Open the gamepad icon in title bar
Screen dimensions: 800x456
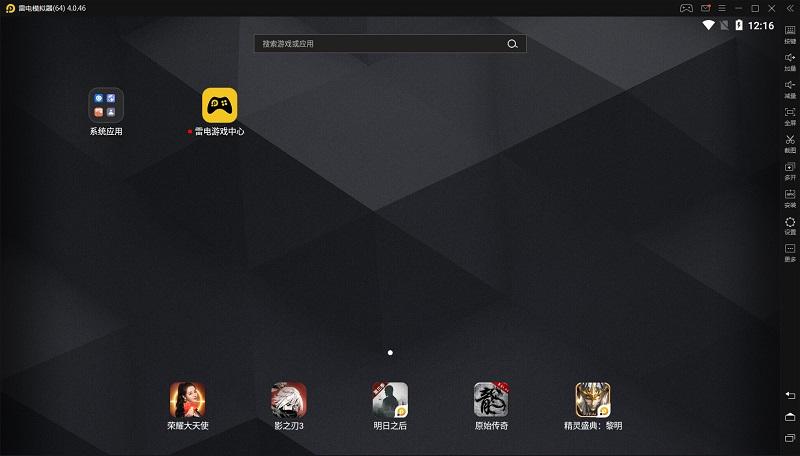point(686,8)
